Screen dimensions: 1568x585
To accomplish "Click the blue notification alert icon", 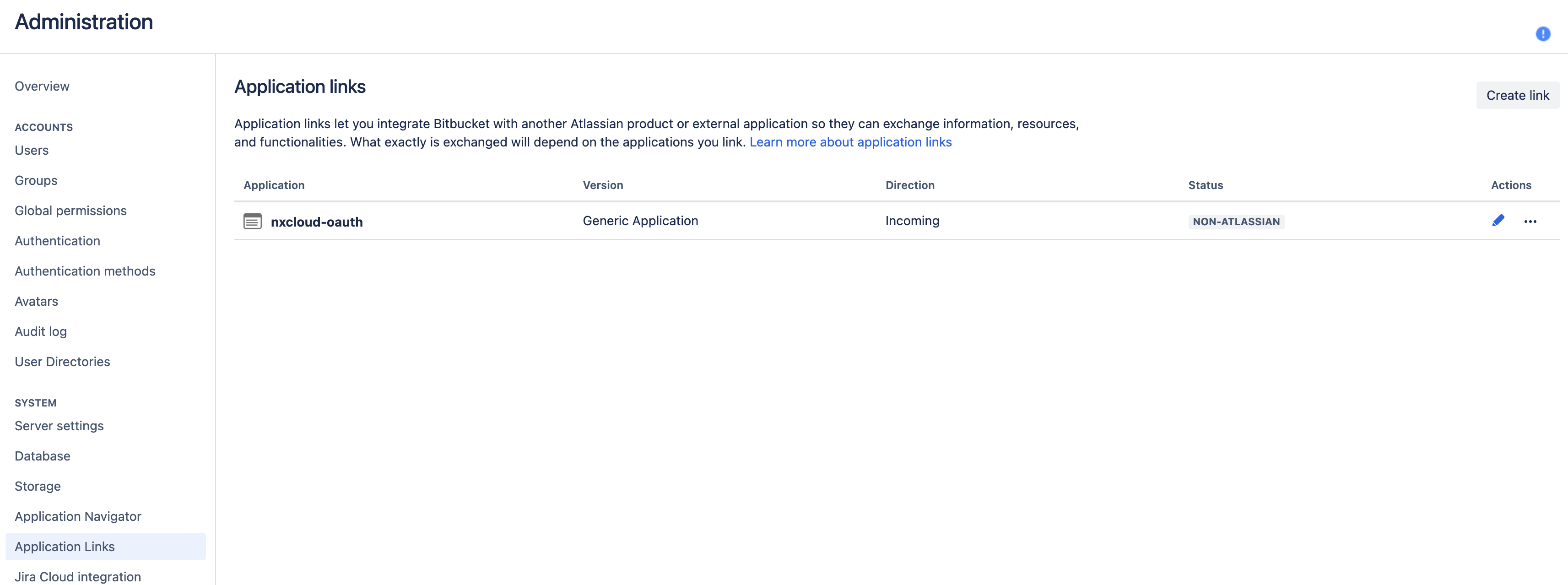I will point(1542,34).
